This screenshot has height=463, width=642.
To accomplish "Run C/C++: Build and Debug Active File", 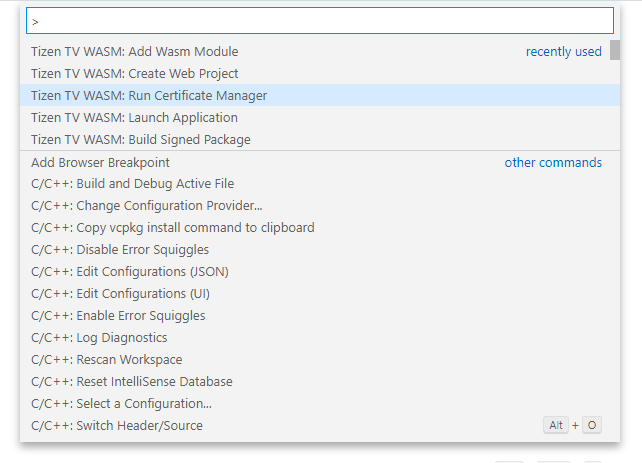I will [x=320, y=183].
